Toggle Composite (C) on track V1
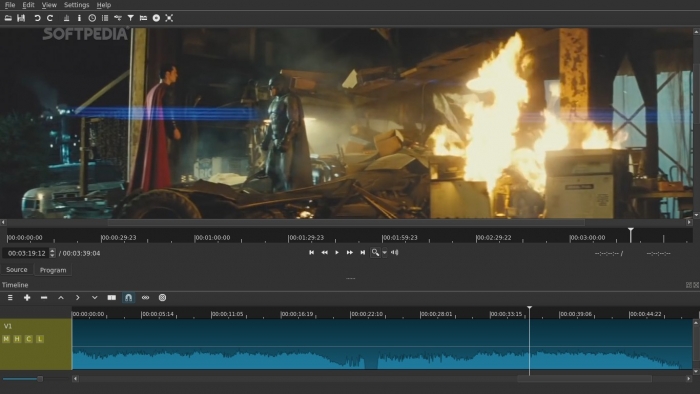700x394 pixels. (x=29, y=339)
